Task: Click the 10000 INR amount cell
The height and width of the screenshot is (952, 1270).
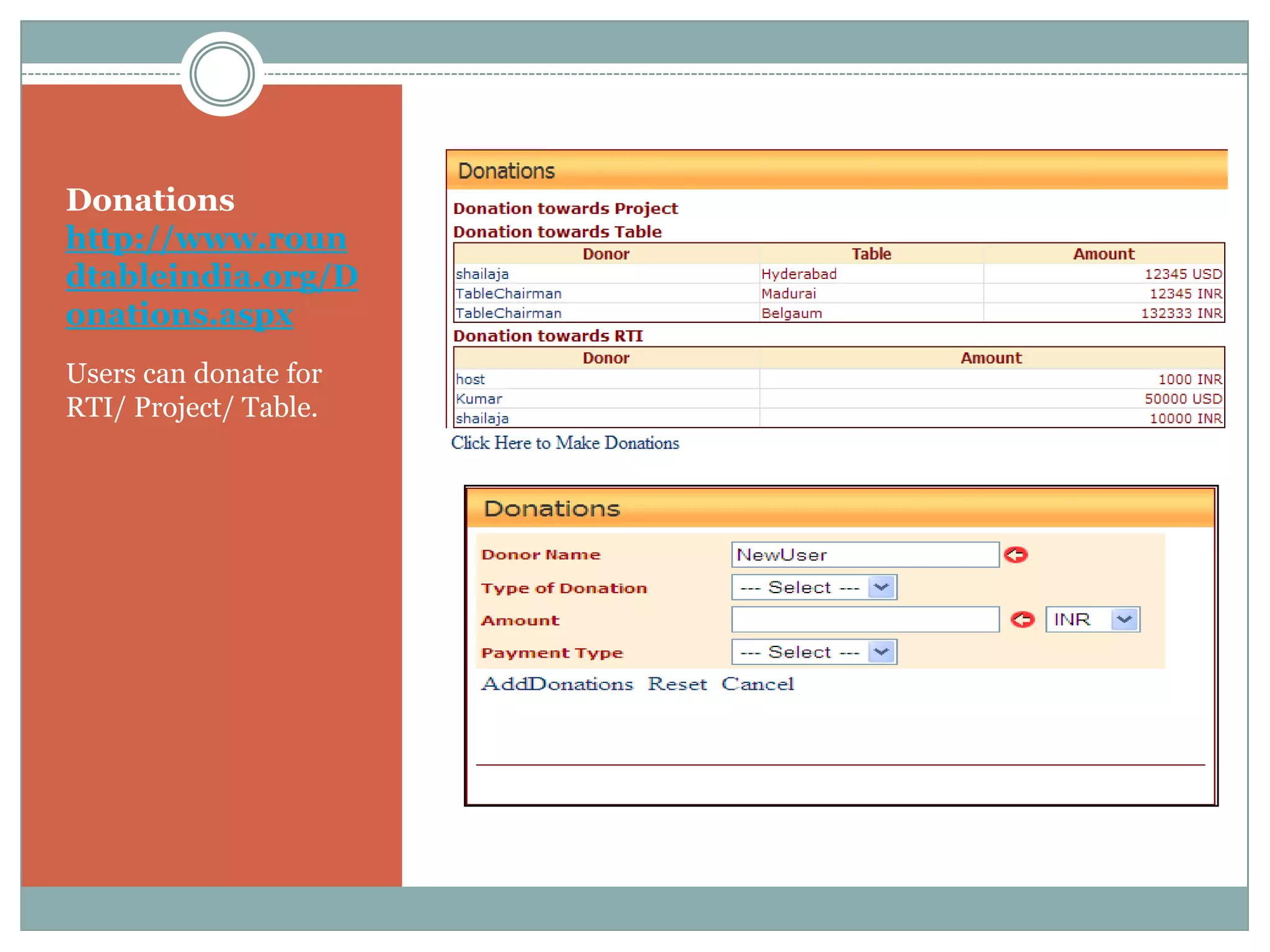Action: point(992,418)
